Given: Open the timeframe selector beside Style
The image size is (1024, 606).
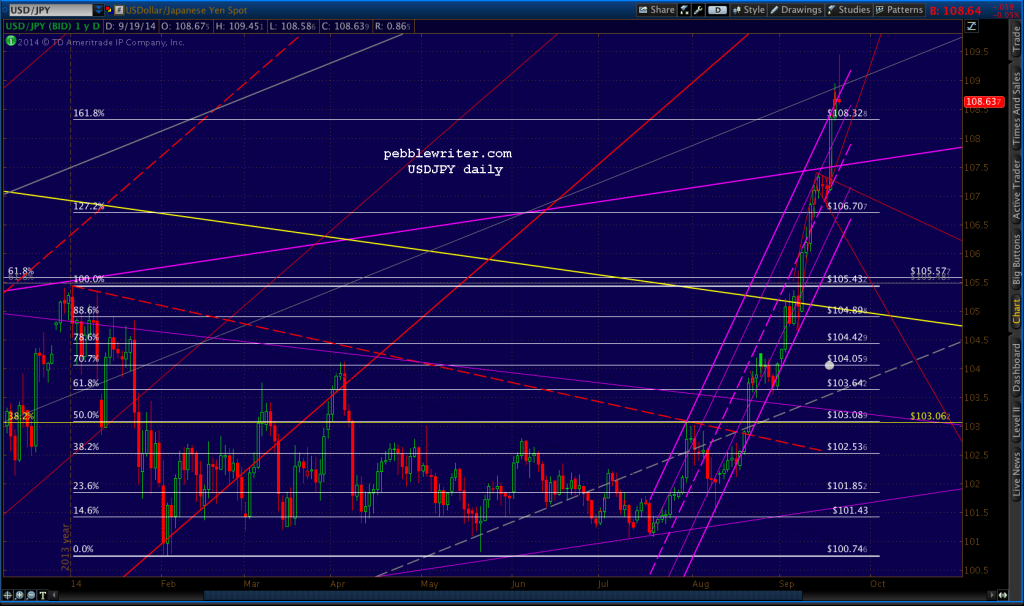Looking at the screenshot, I should pyautogui.click(x=682, y=9).
